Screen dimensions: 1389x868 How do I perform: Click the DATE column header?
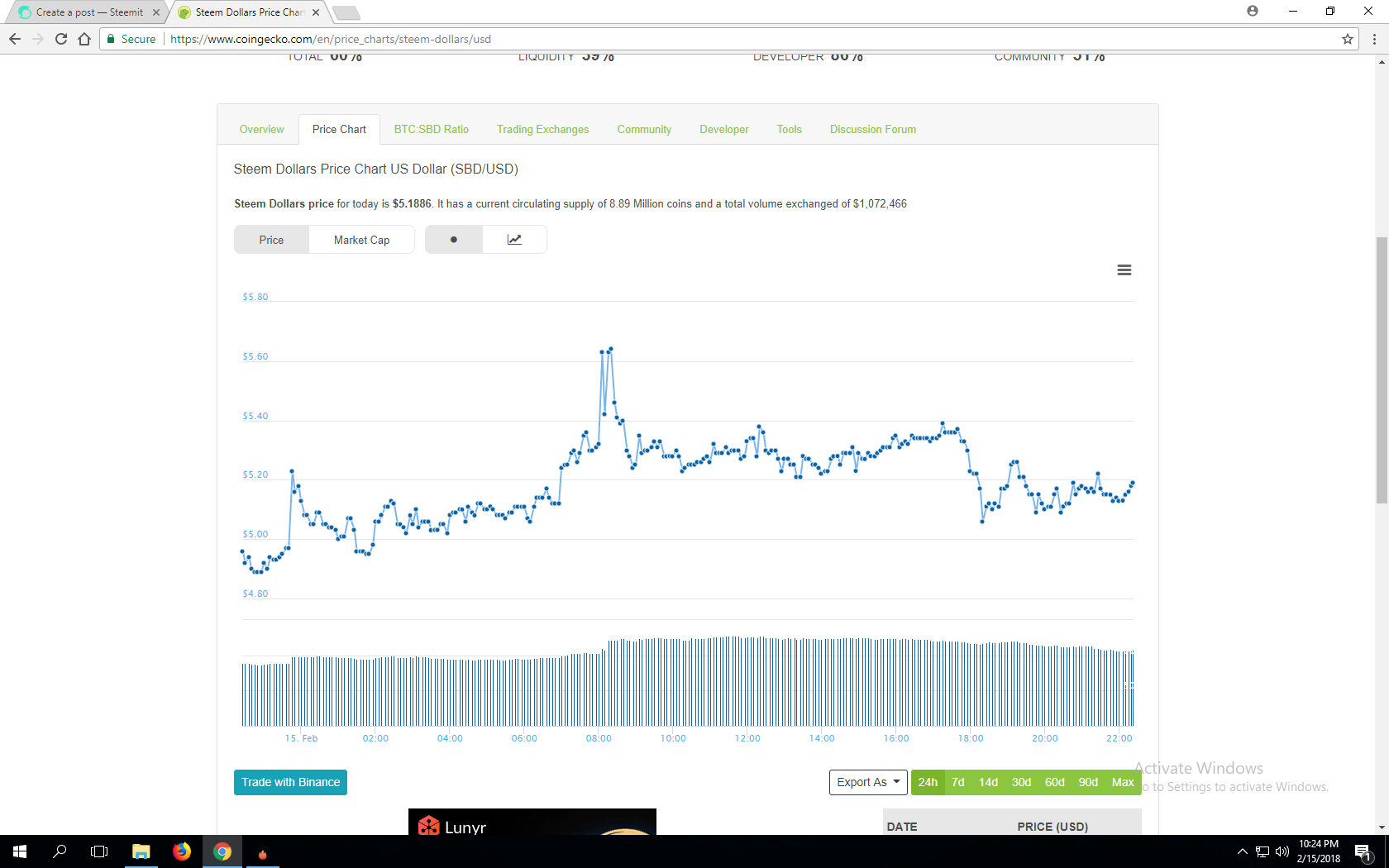tap(901, 827)
